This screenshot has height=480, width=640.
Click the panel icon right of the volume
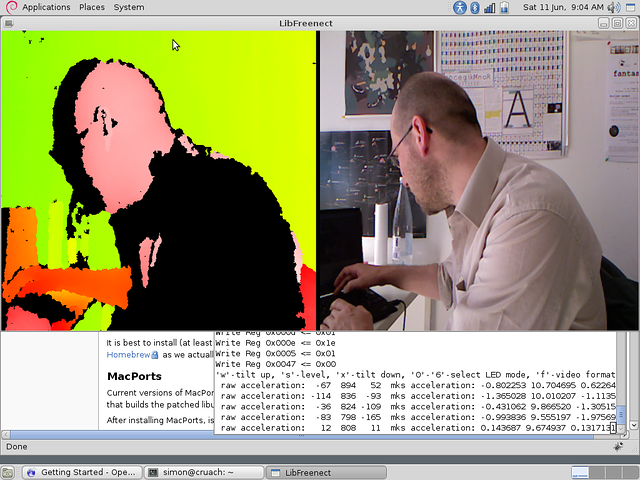[x=631, y=7]
